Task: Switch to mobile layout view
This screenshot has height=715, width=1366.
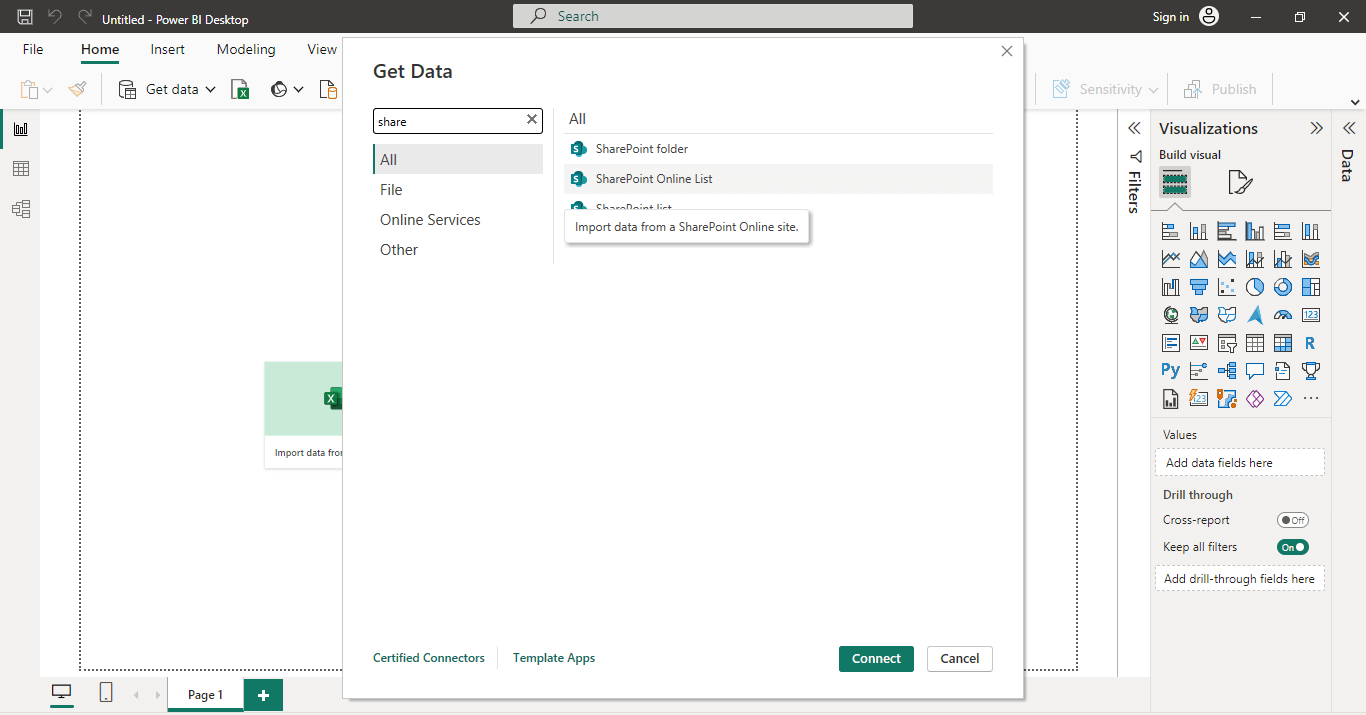Action: [x=106, y=693]
